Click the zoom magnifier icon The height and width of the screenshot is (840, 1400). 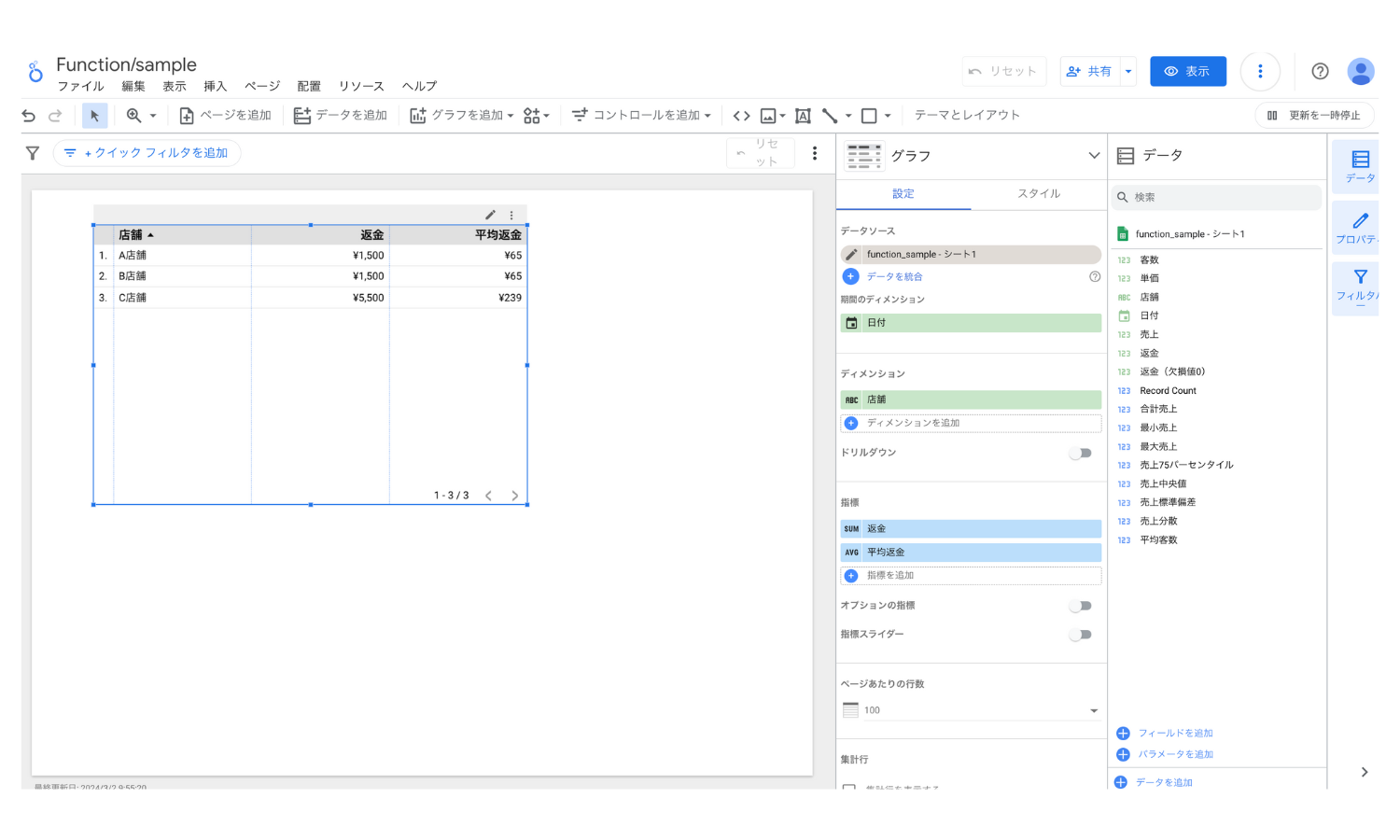(133, 116)
